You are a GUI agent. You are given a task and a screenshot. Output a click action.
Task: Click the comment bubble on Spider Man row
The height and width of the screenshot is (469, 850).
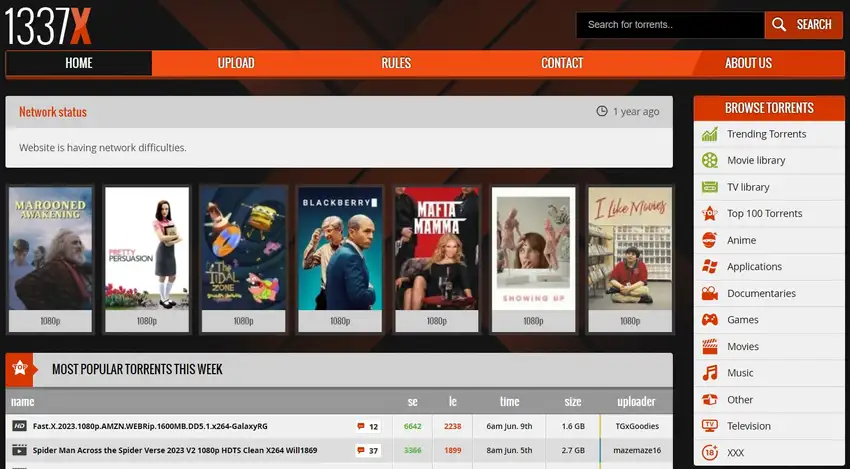(360, 450)
